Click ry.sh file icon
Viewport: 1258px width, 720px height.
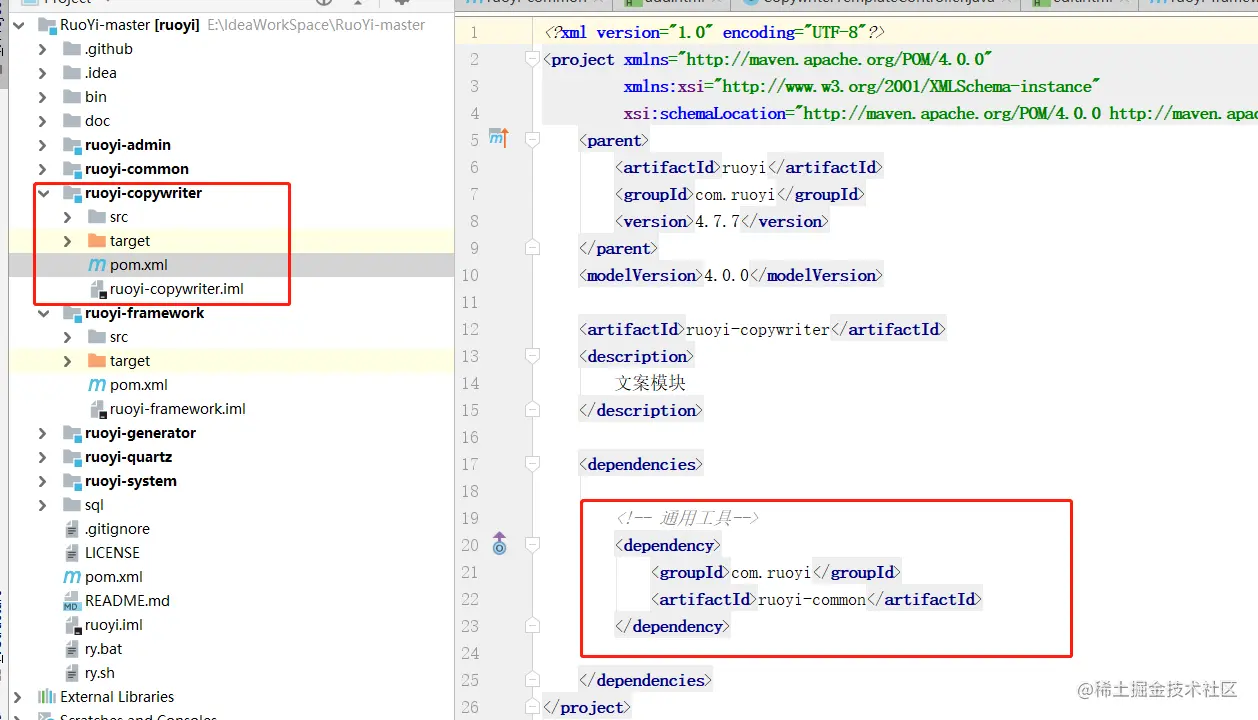click(x=72, y=673)
